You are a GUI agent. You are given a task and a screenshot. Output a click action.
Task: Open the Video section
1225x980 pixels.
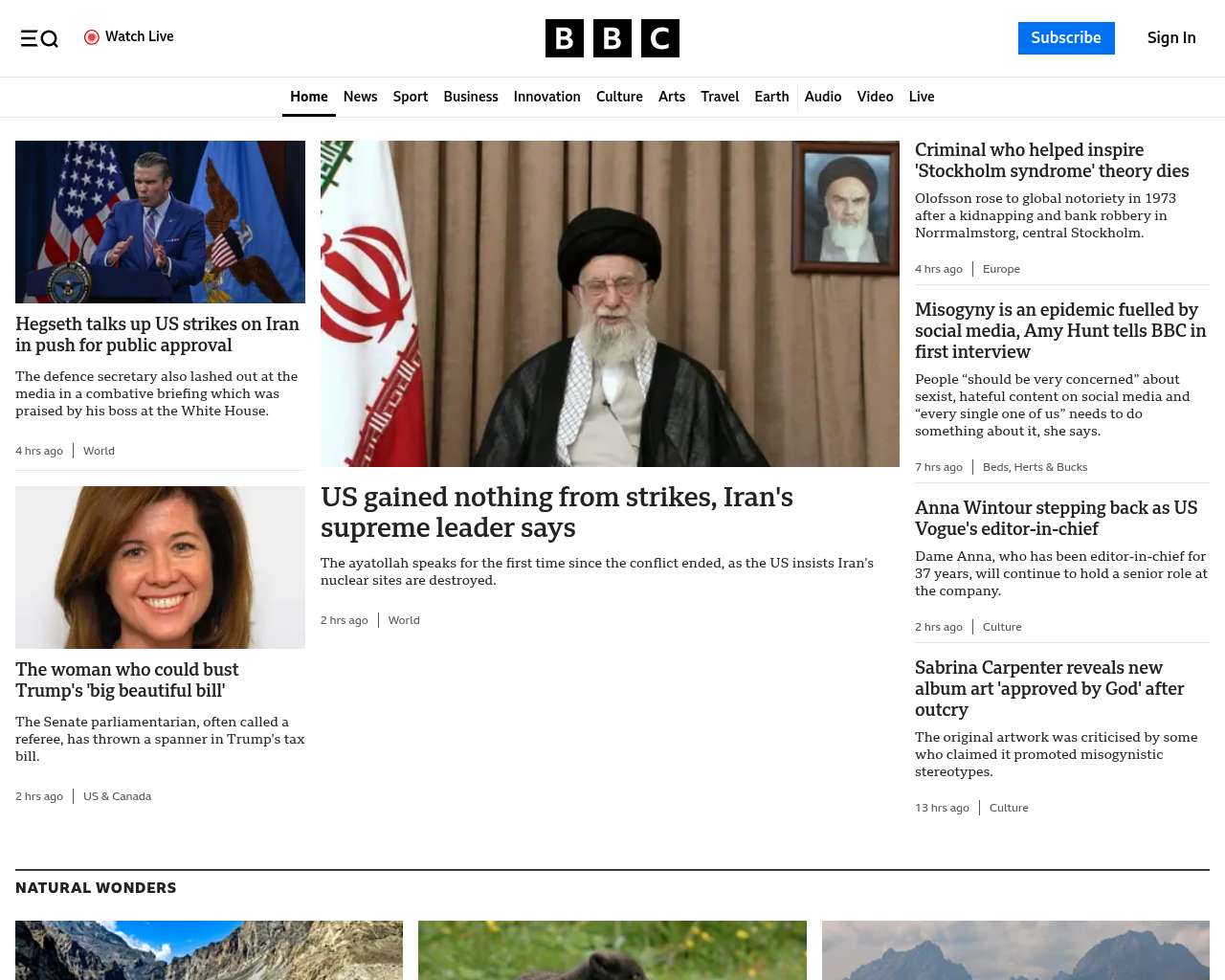click(876, 97)
